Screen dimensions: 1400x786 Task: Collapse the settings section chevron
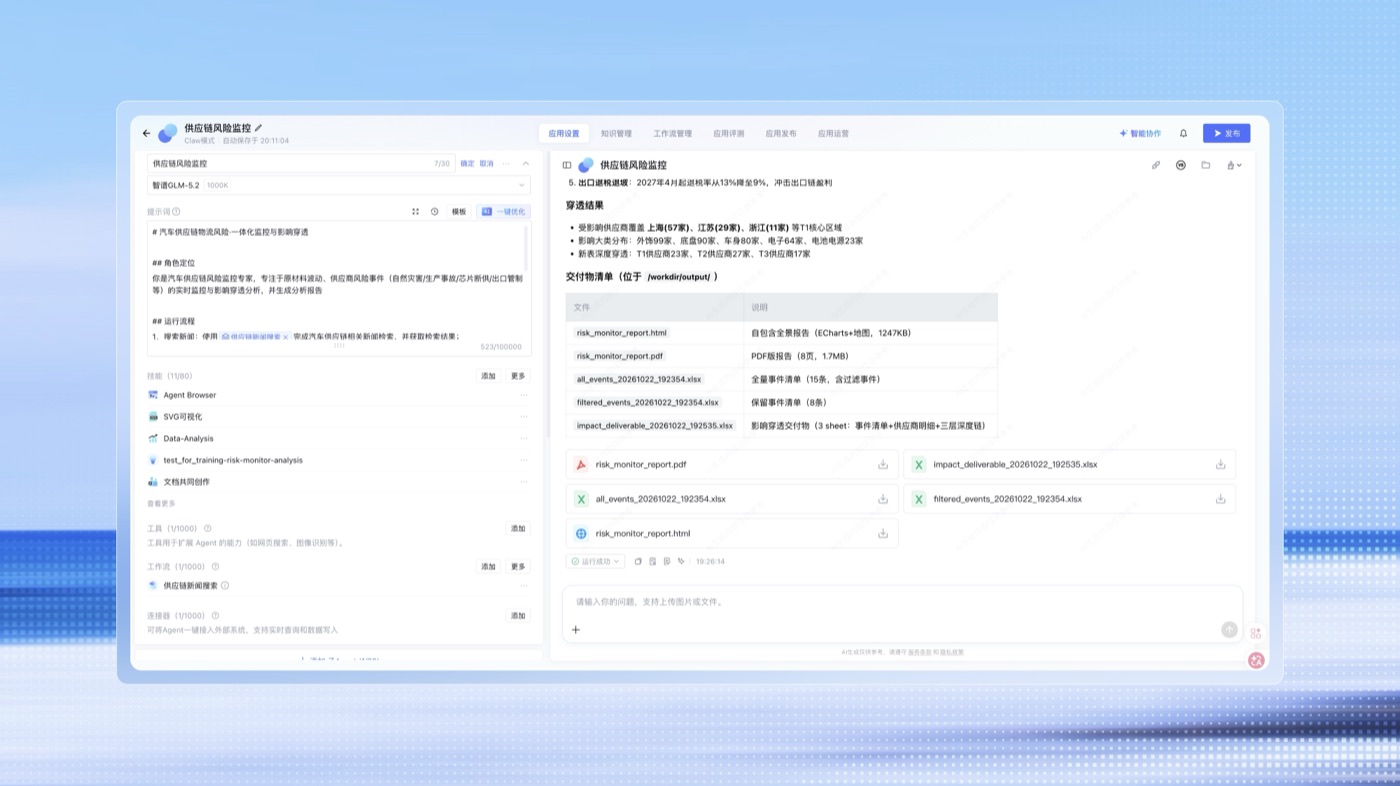pos(526,163)
